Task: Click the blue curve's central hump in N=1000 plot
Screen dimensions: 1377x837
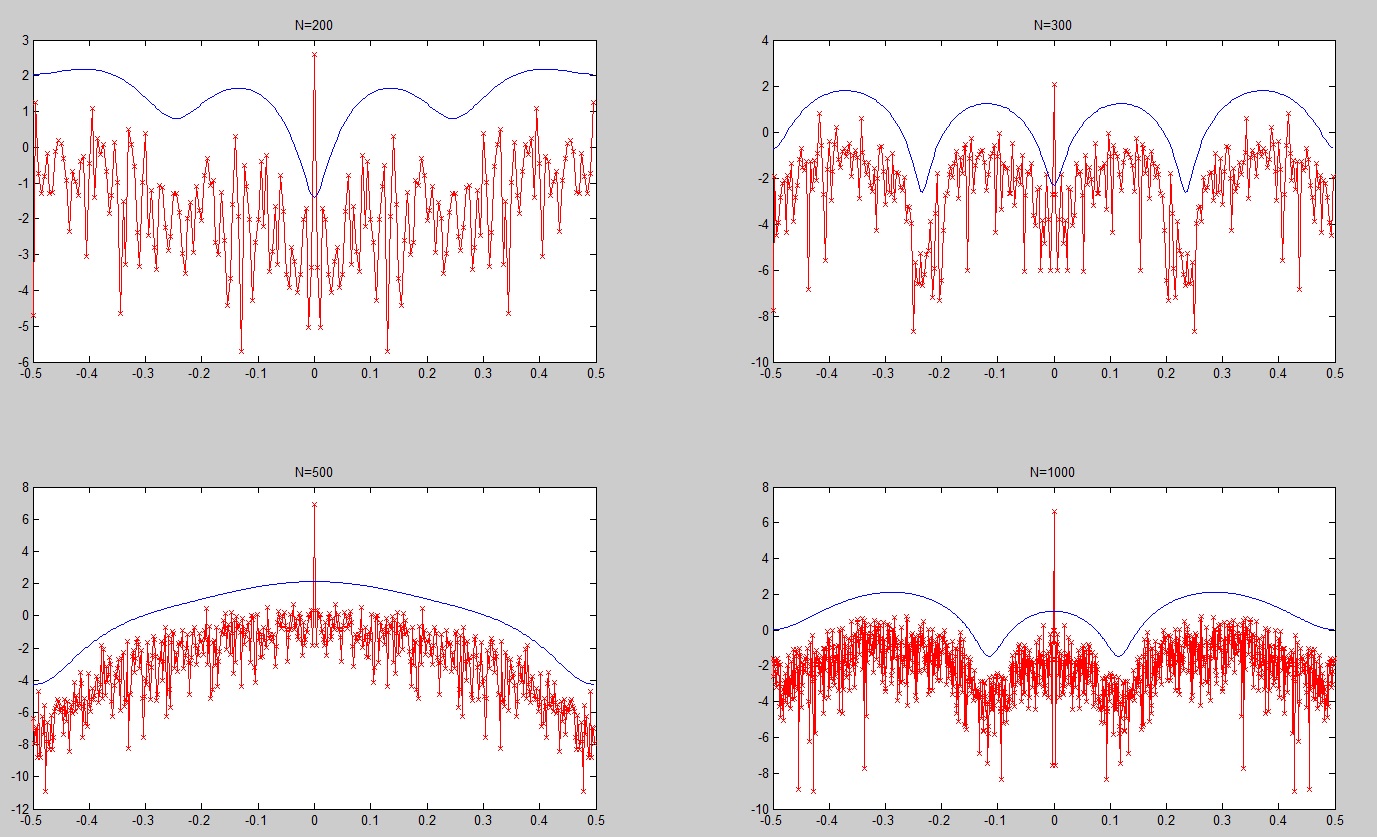Action: (1054, 611)
